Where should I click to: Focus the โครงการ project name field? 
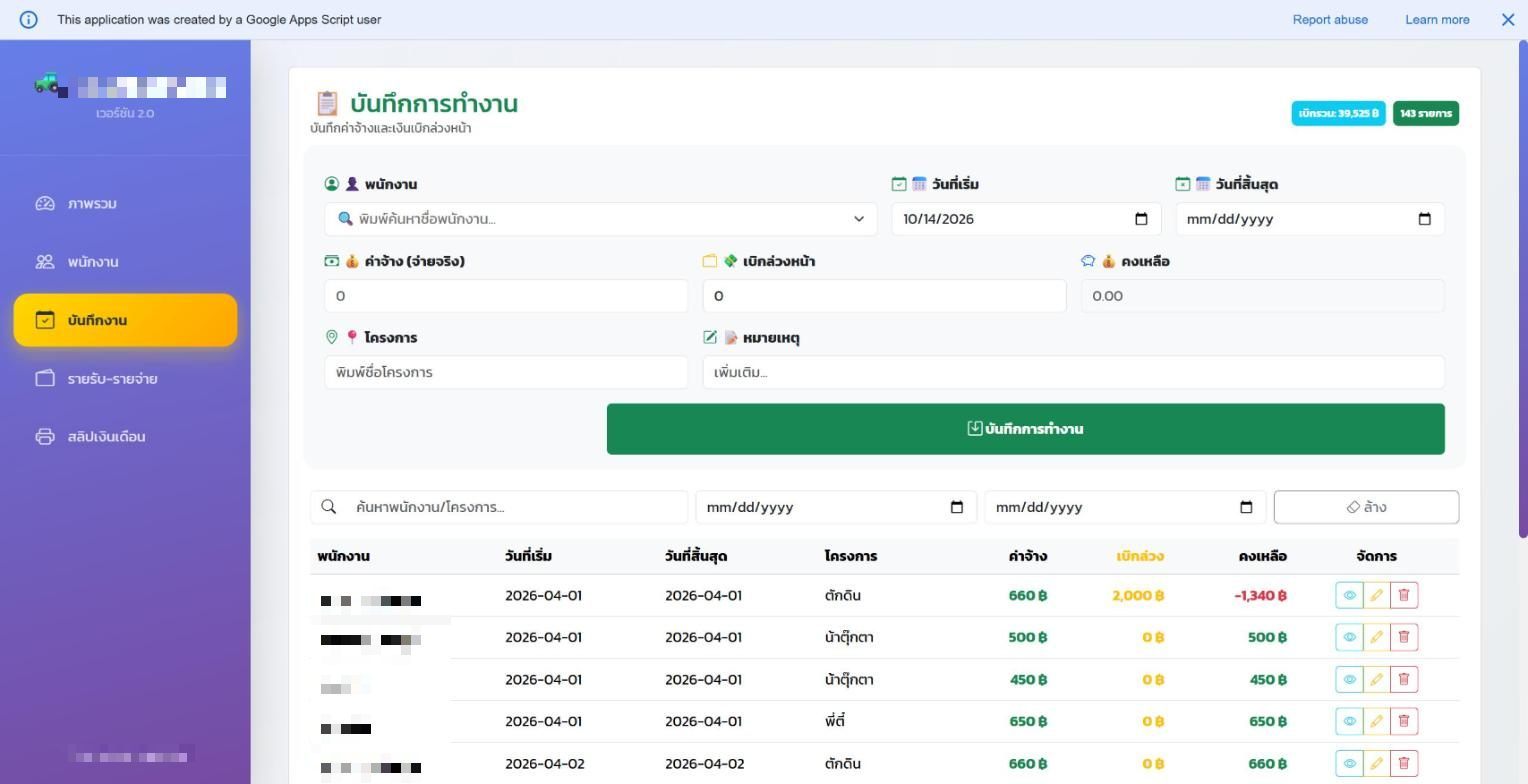coord(506,372)
